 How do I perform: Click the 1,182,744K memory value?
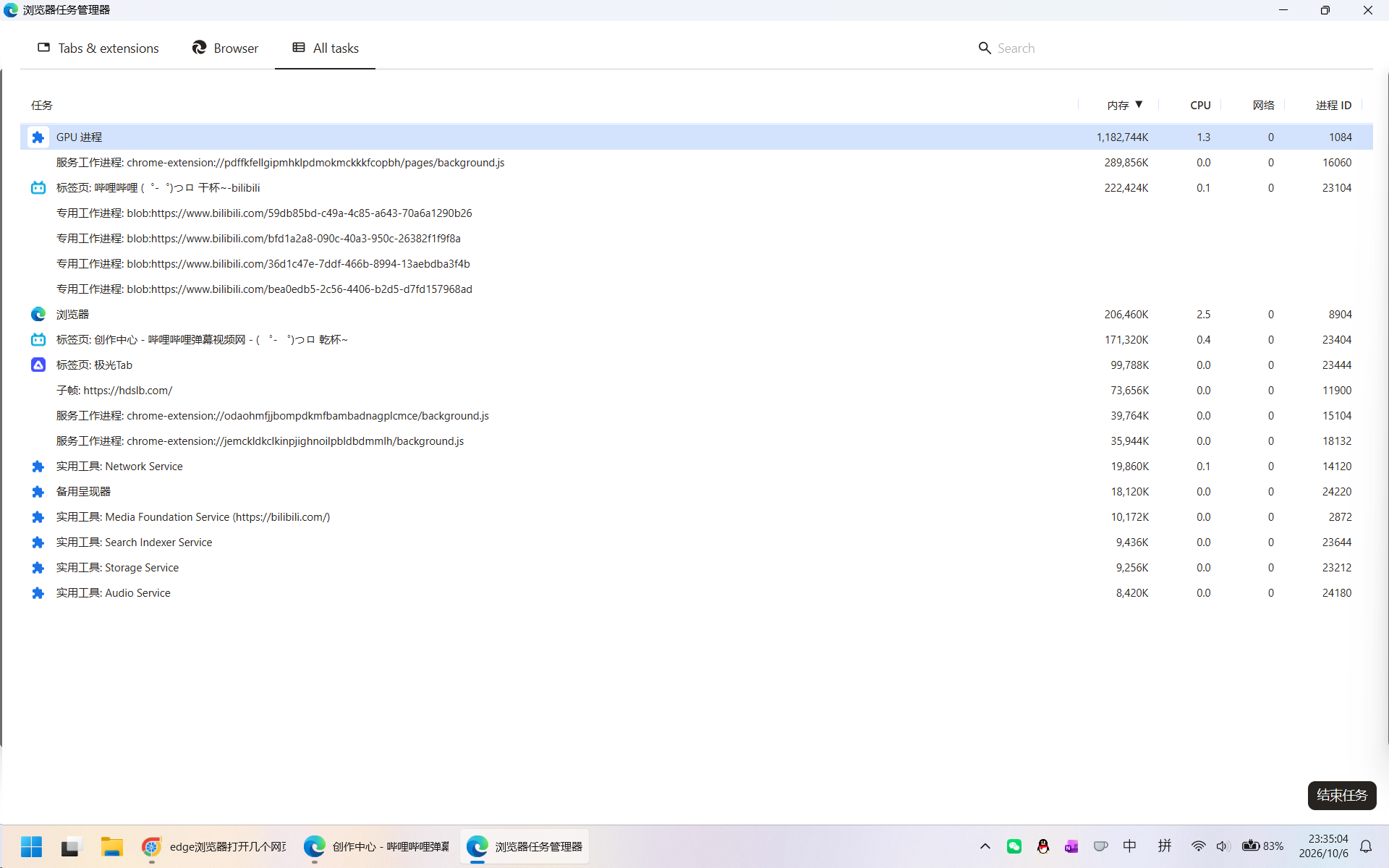[x=1122, y=137]
